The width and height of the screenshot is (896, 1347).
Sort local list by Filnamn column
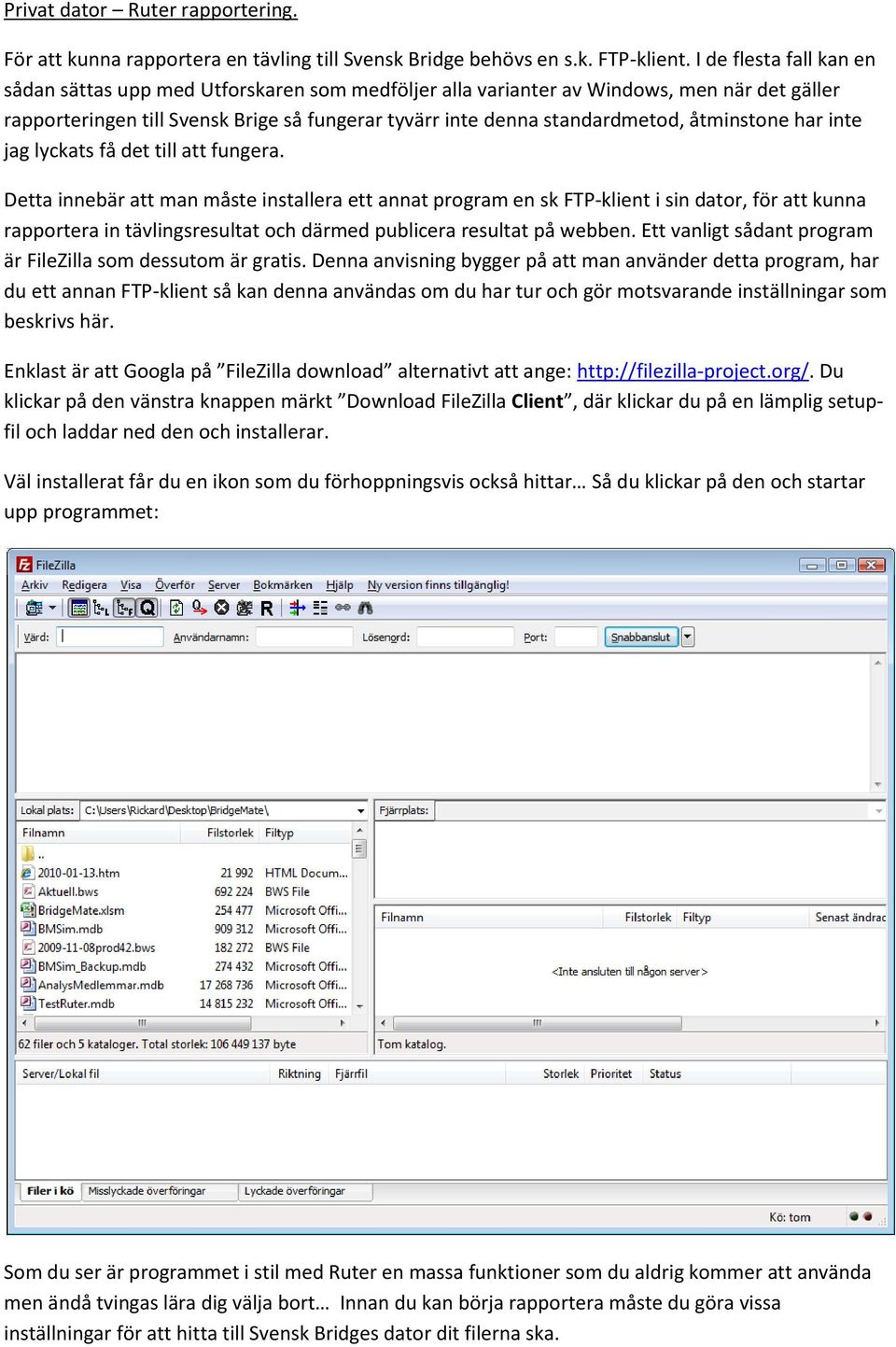pos(100,833)
